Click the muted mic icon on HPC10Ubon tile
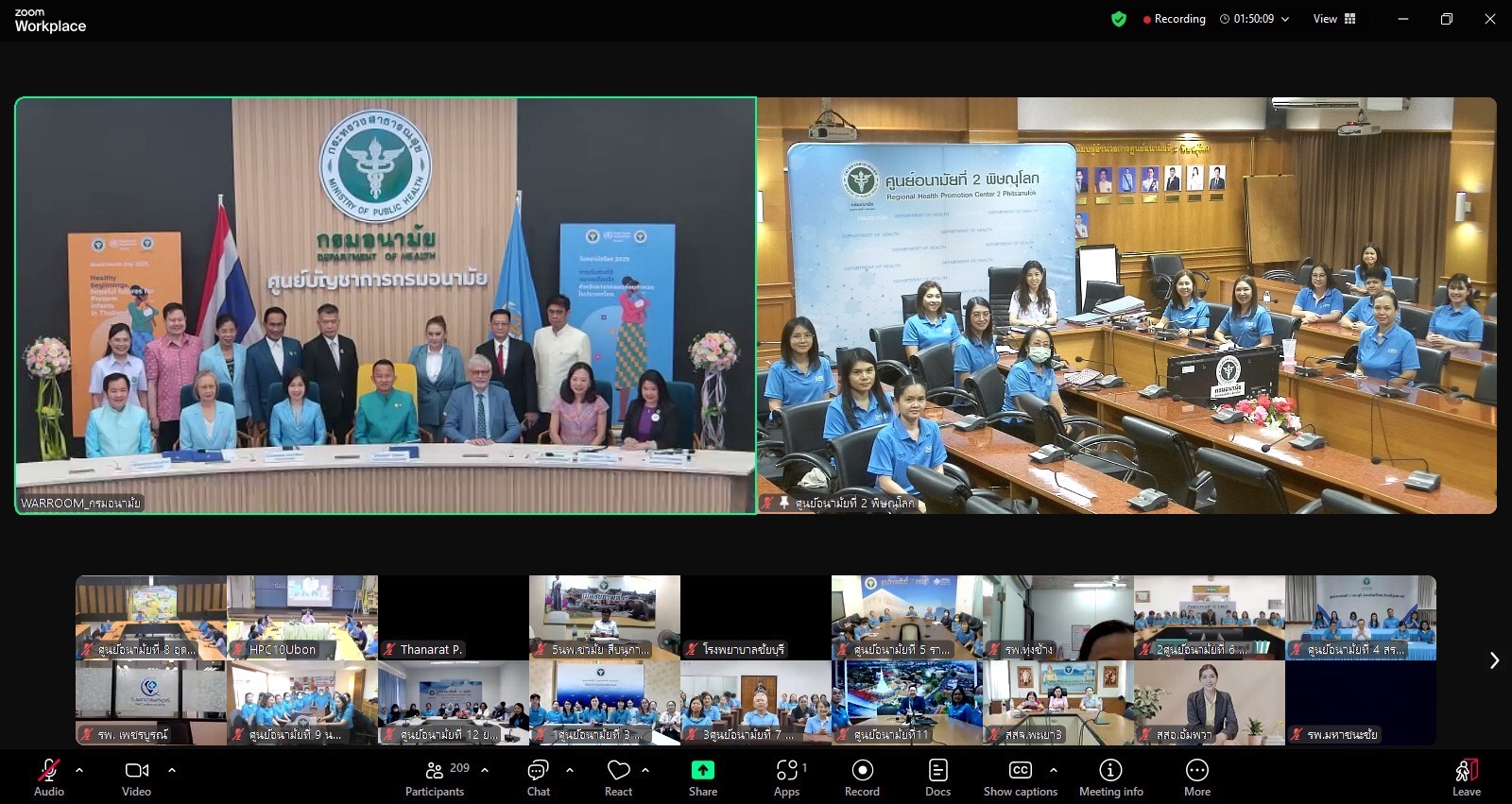This screenshot has height=804, width=1512. tap(238, 649)
